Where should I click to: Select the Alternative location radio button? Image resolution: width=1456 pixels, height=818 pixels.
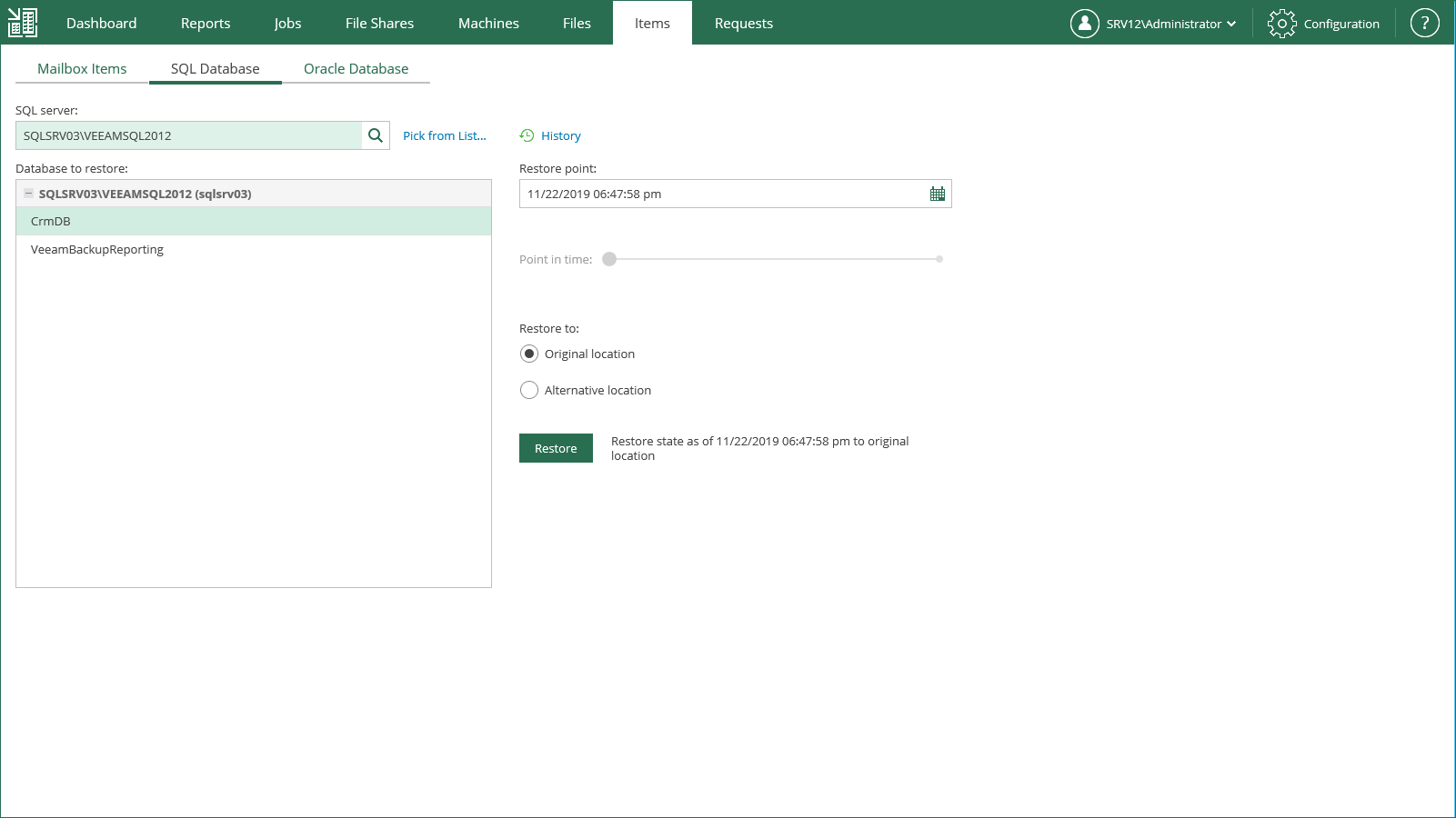tap(529, 390)
